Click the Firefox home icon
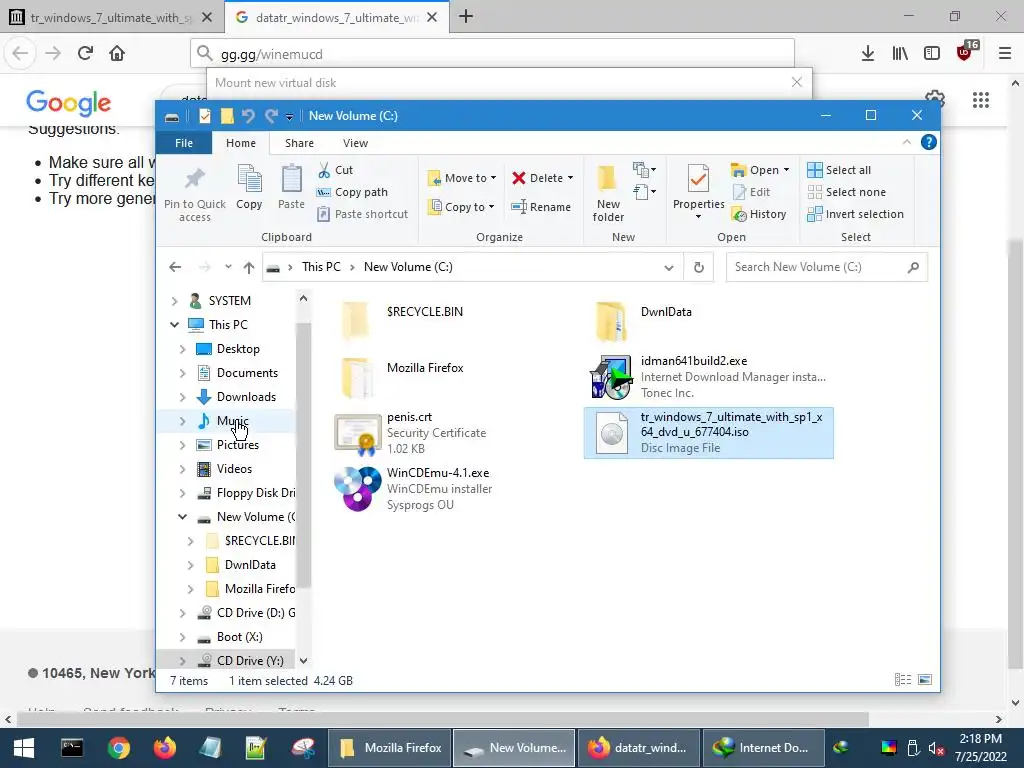This screenshot has height=768, width=1024. (117, 54)
